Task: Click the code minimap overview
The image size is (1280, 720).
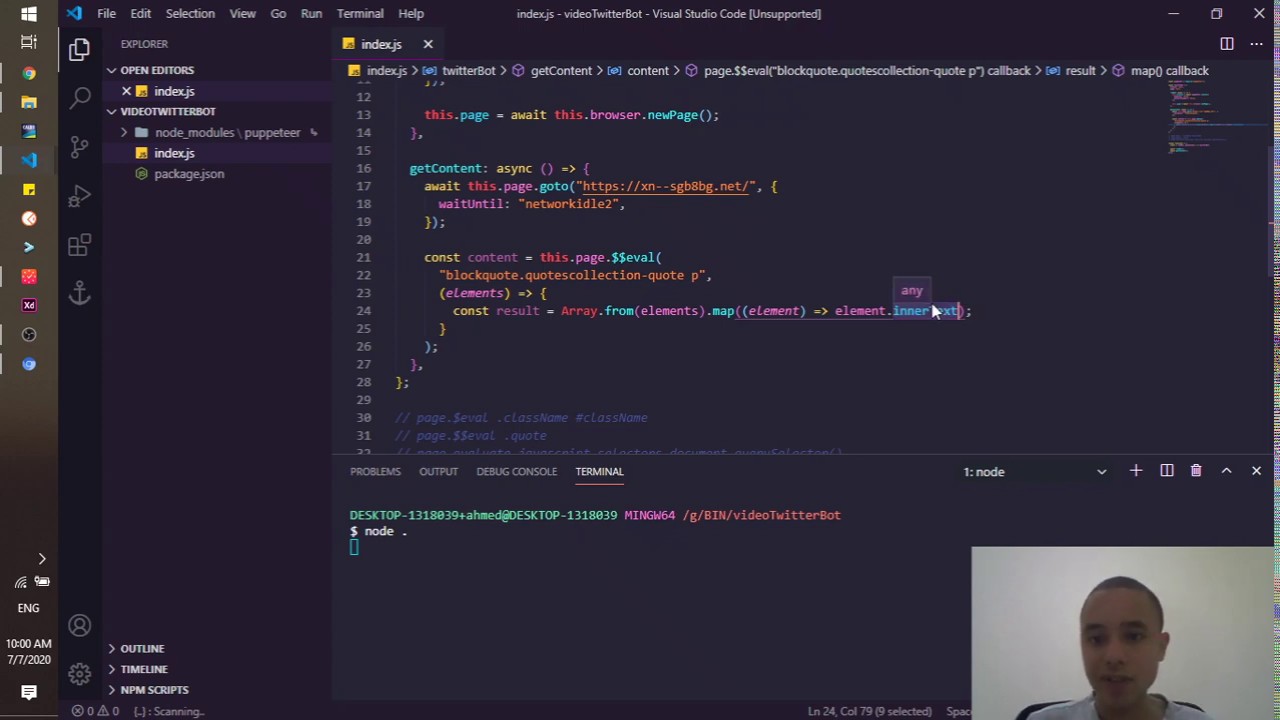Action: (x=1217, y=115)
